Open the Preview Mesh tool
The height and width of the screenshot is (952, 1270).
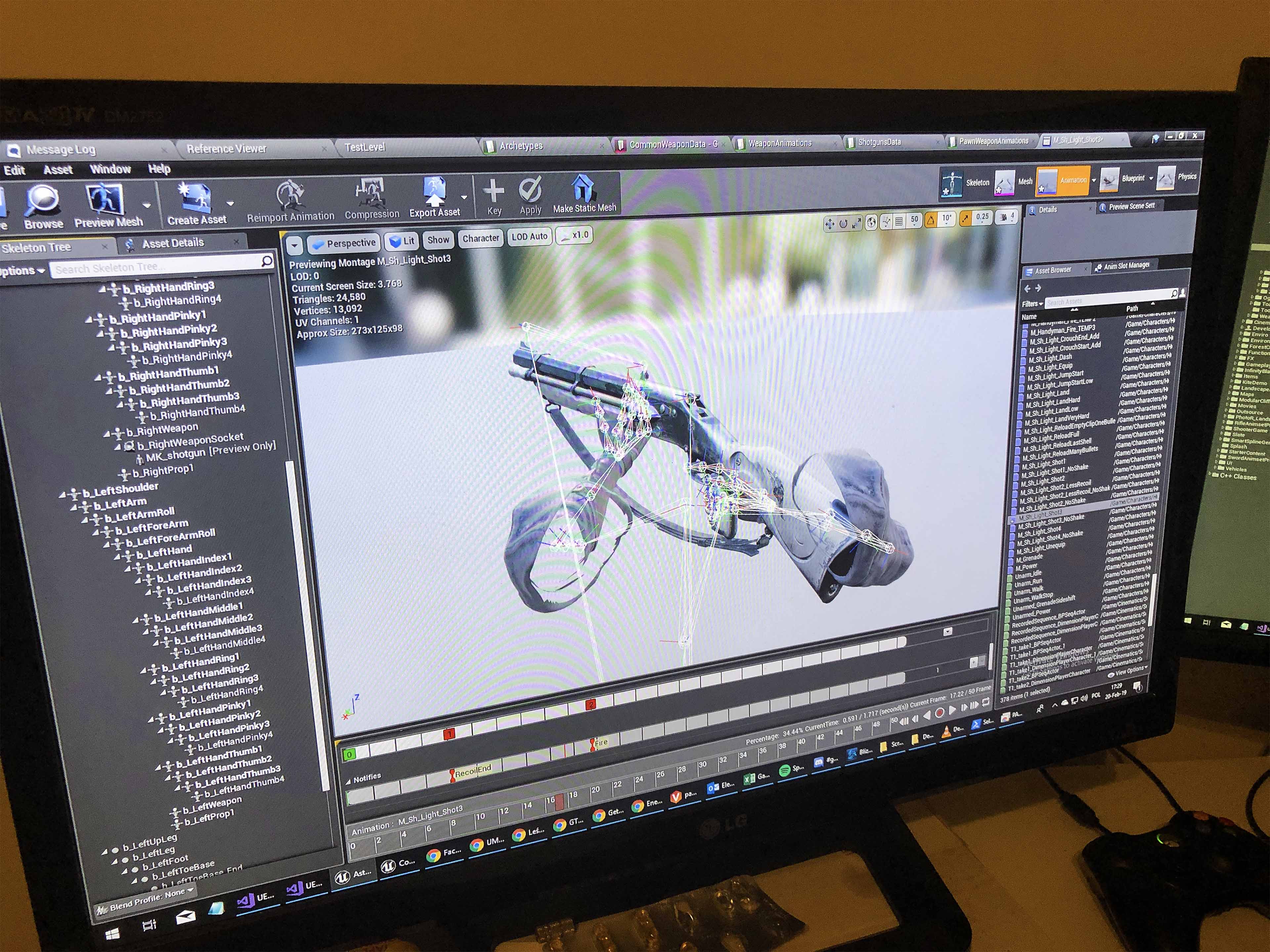click(105, 199)
